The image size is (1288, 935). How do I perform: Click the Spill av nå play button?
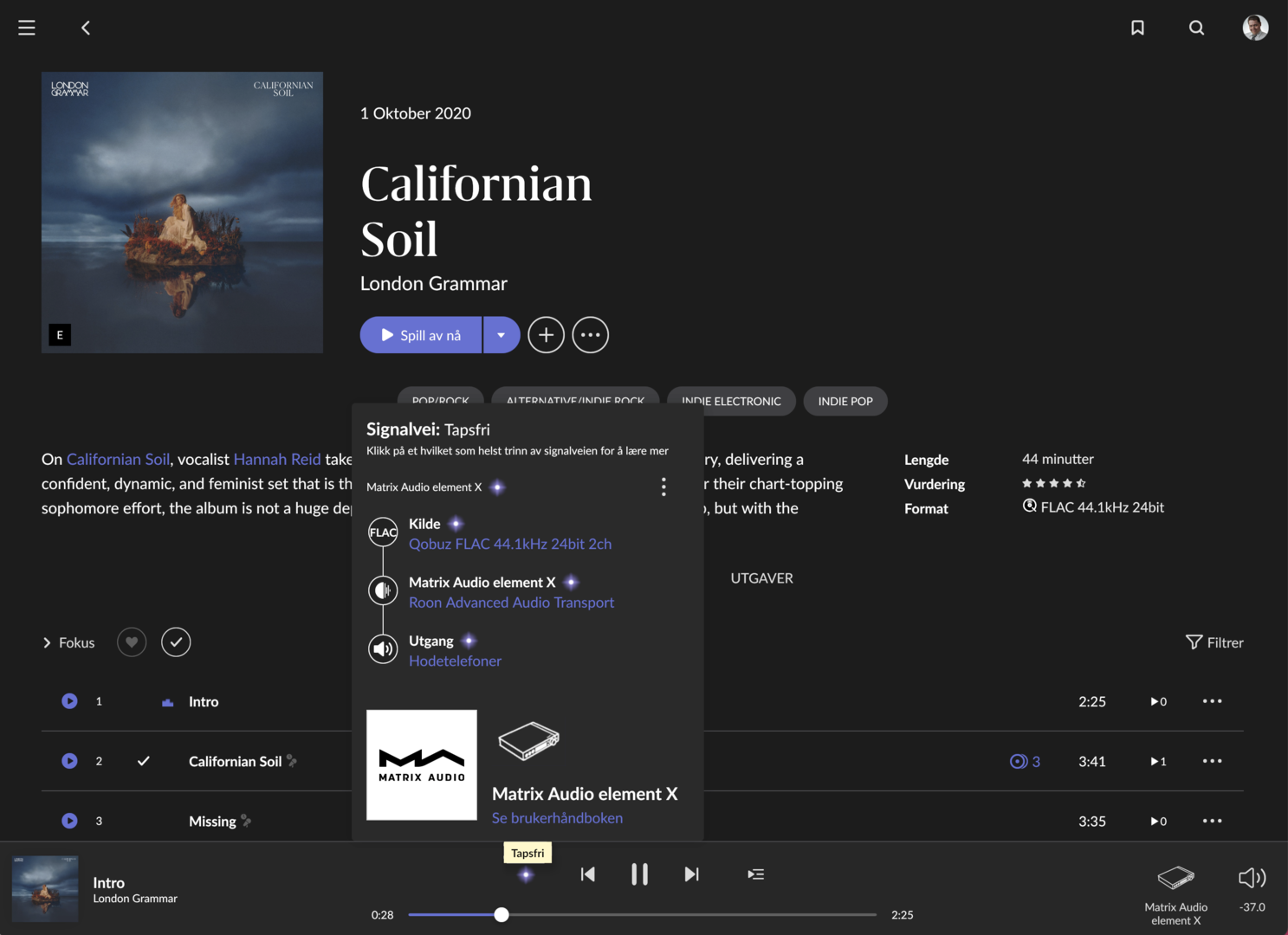(x=421, y=335)
